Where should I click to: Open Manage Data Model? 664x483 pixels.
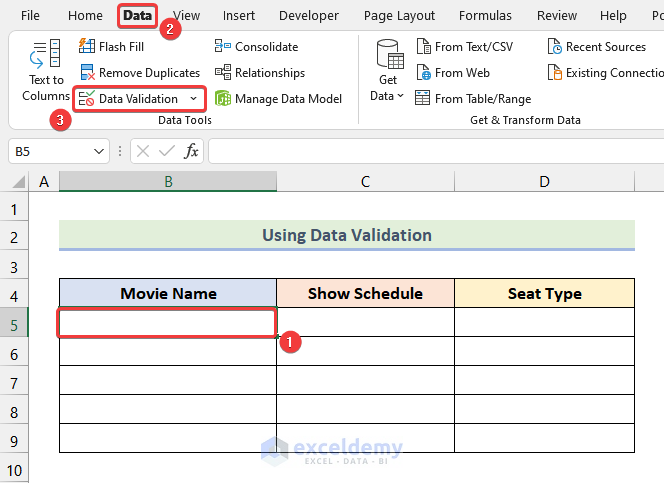click(x=224, y=99)
